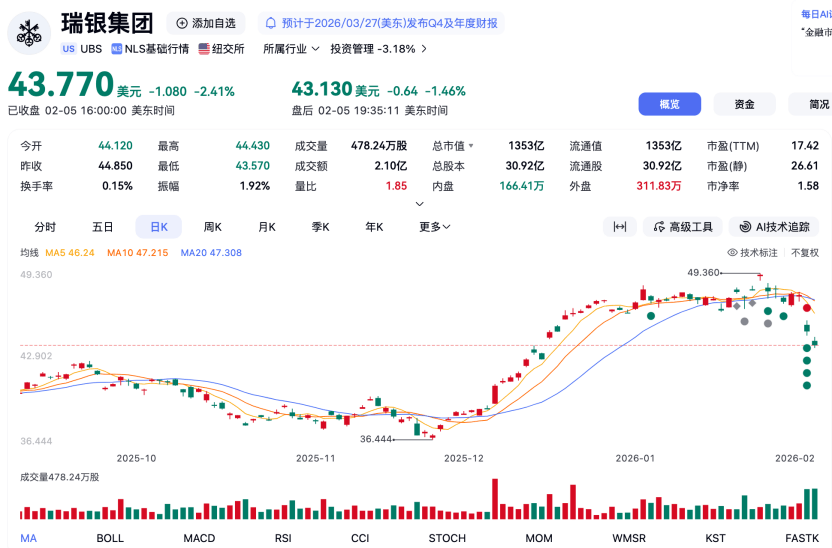
Task: Toggle 技术标注 eye visibility
Action: (x=732, y=253)
